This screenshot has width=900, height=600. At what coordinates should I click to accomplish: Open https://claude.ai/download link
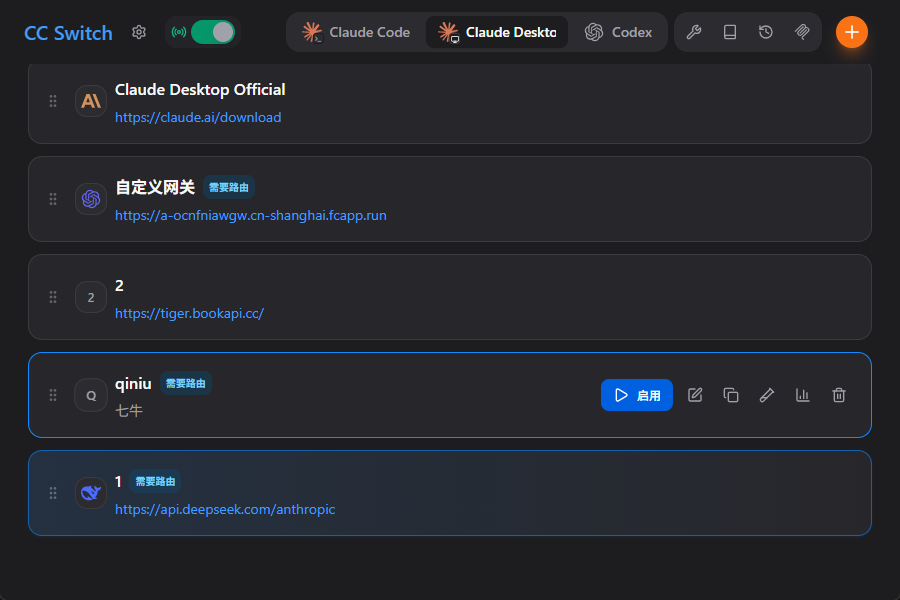pos(198,117)
